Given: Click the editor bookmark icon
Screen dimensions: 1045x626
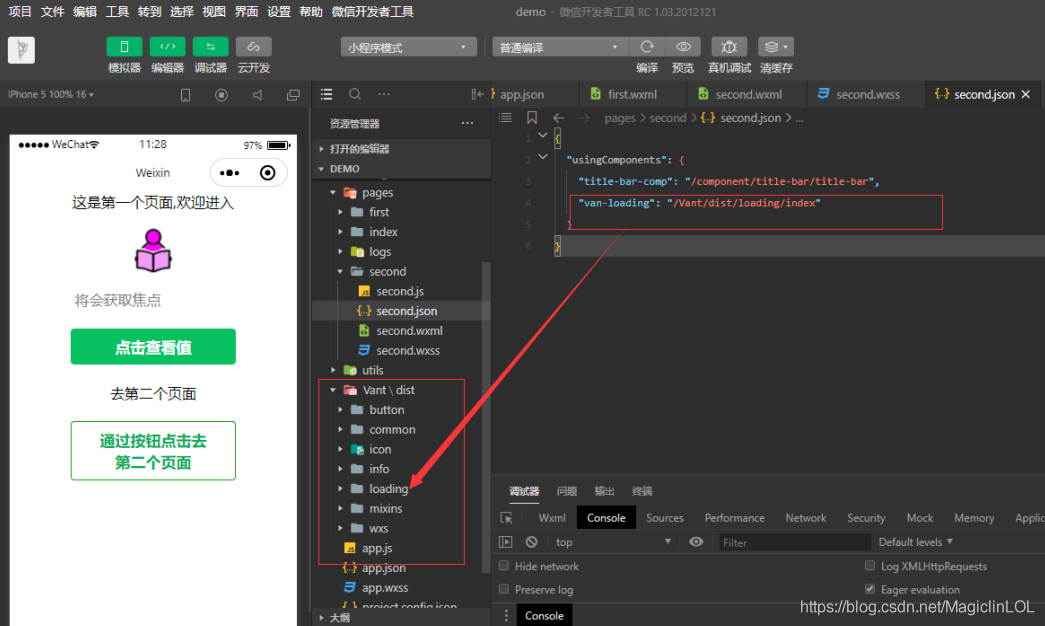Looking at the screenshot, I should (532, 118).
